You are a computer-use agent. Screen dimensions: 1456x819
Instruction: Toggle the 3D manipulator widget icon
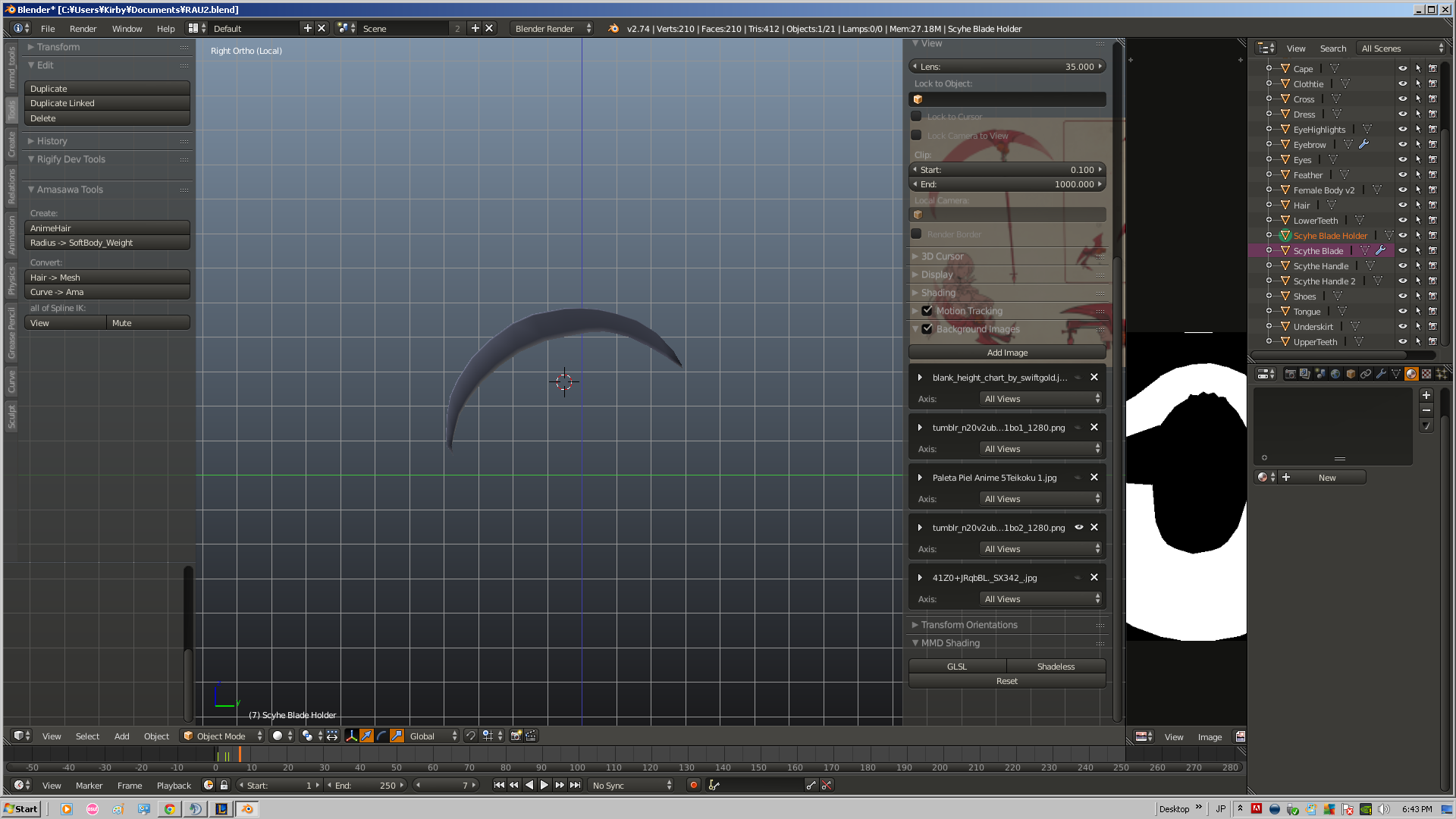click(352, 736)
